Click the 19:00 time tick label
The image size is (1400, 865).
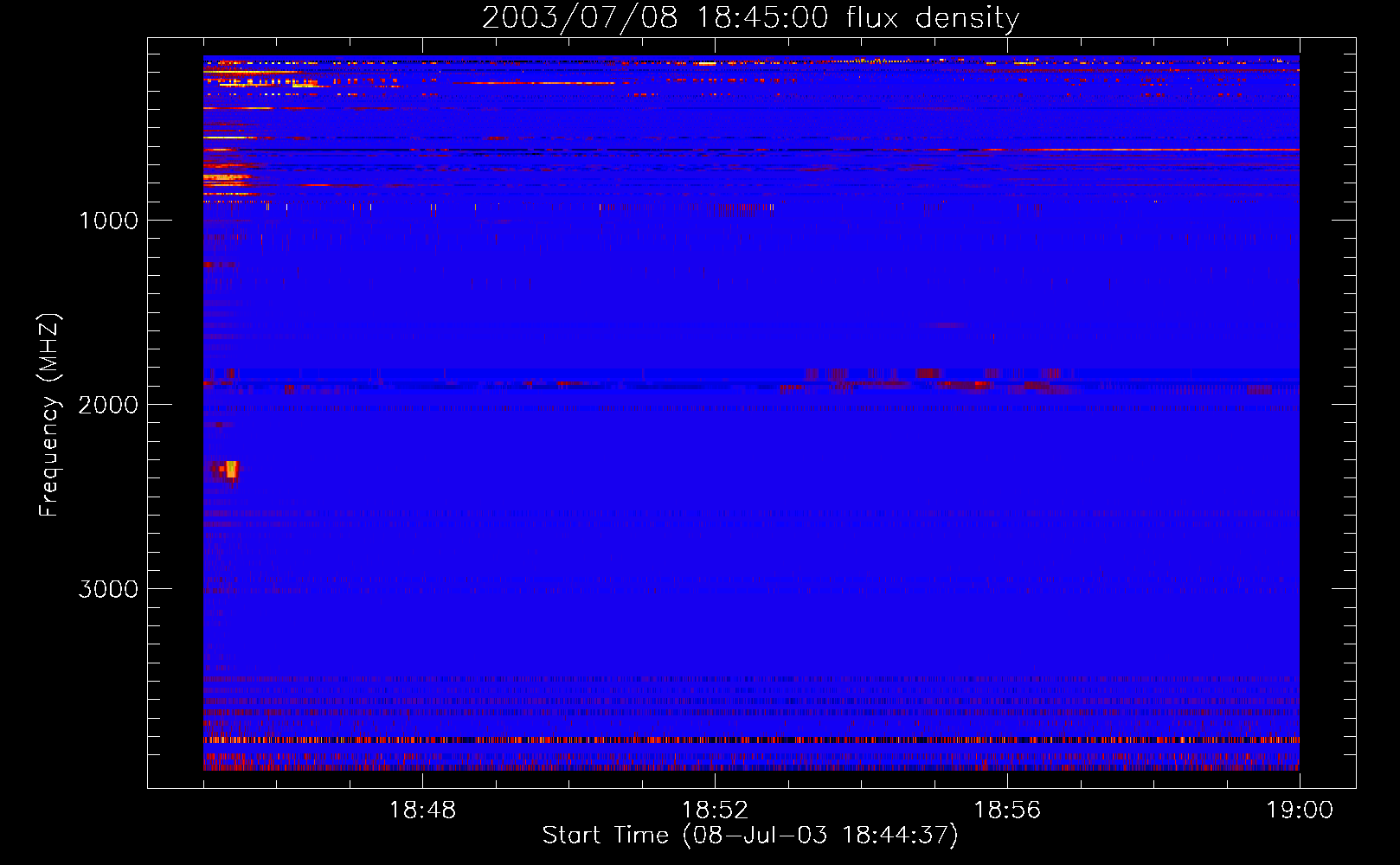tap(1300, 811)
